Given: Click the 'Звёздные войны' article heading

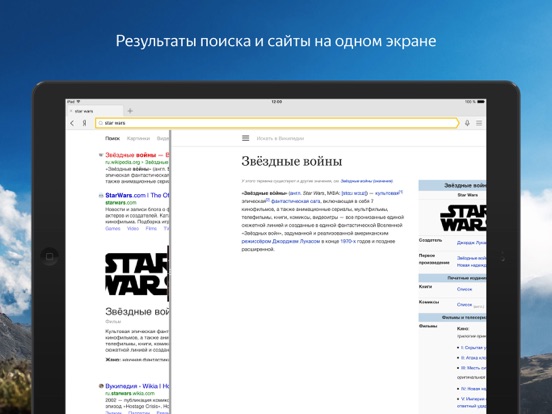Looking at the screenshot, I should point(292,161).
